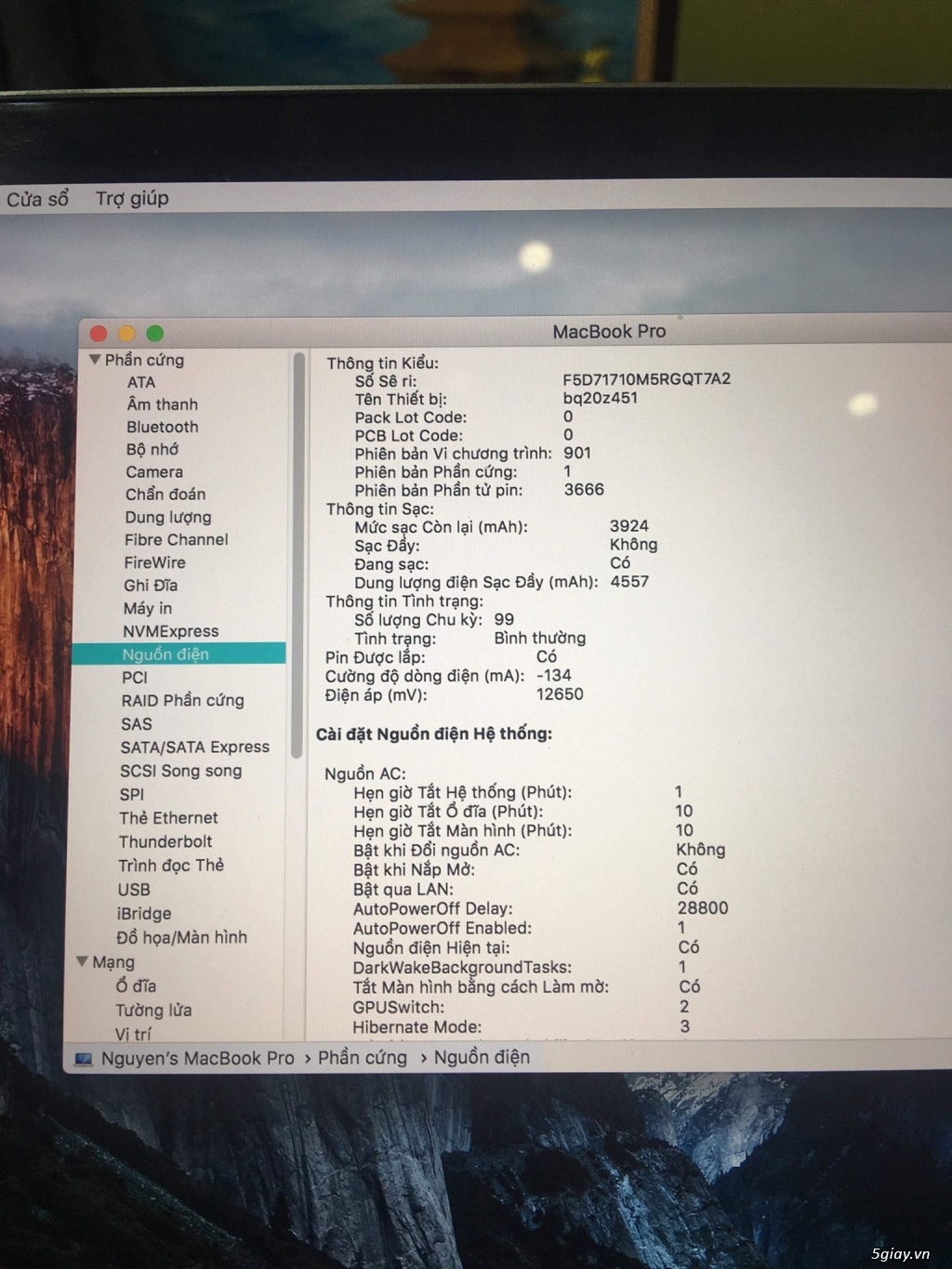Image resolution: width=952 pixels, height=1269 pixels.
Task: Click condition value Bình thường
Action: point(540,638)
